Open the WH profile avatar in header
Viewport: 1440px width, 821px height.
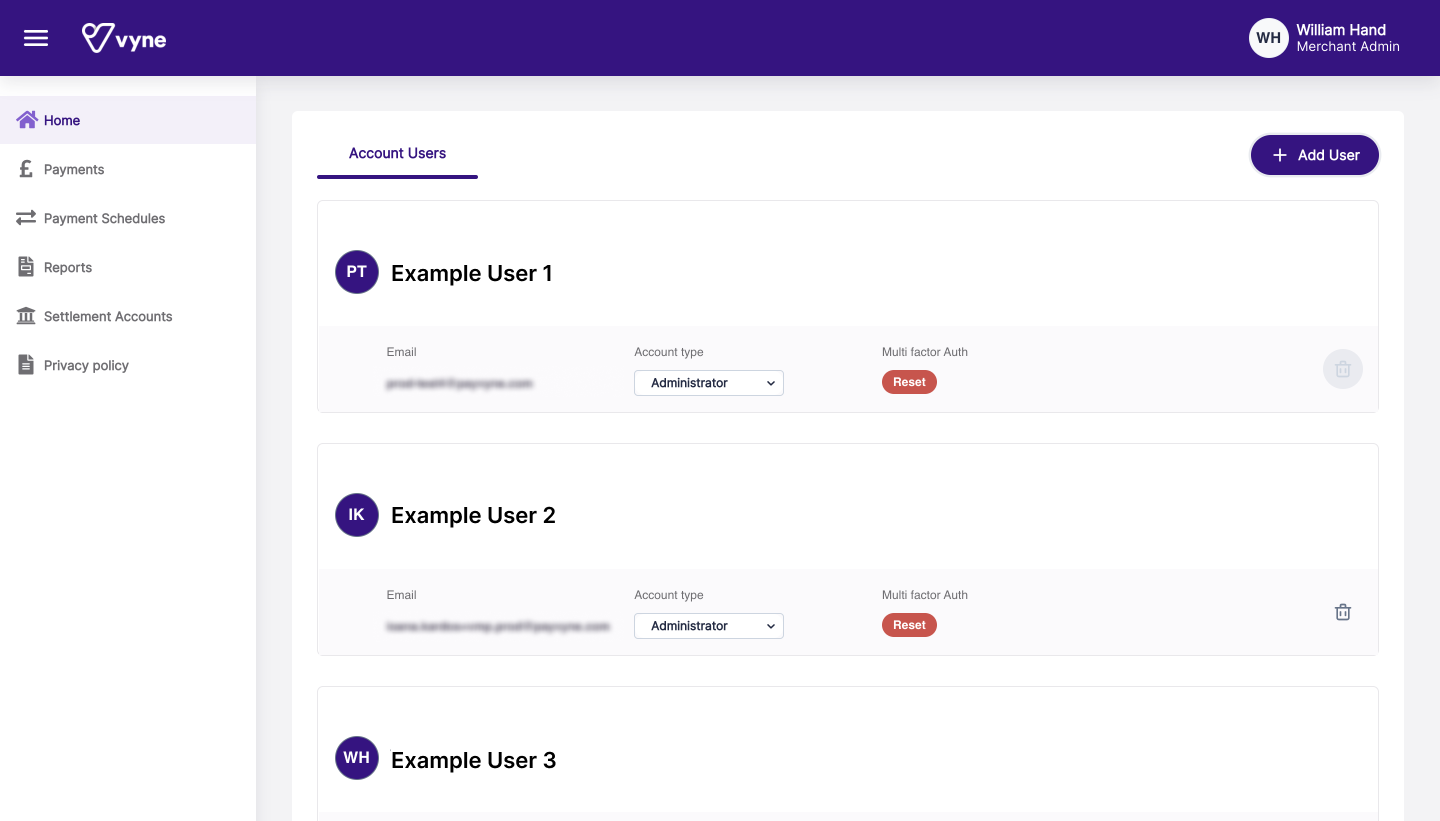click(1268, 38)
